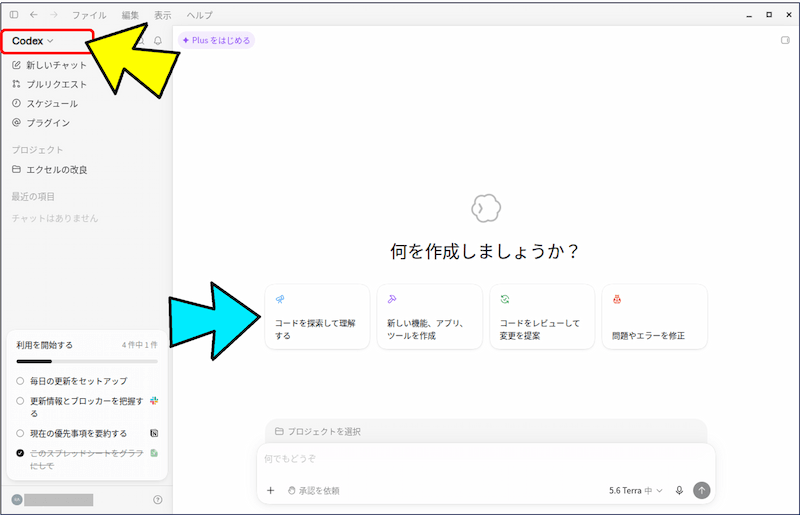Open the 5.6 Terra model dropdown
Image resolution: width=800 pixels, height=515 pixels.
tap(635, 491)
